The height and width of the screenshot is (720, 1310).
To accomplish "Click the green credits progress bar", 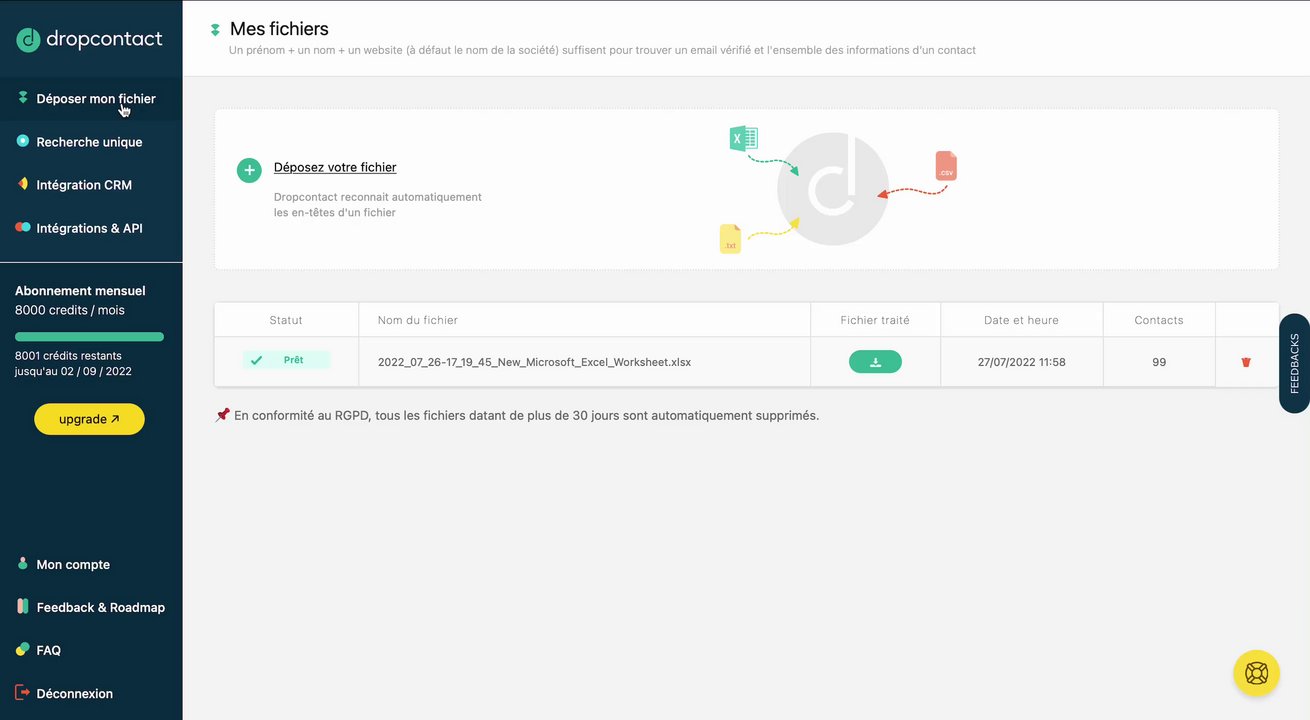I will pos(89,337).
